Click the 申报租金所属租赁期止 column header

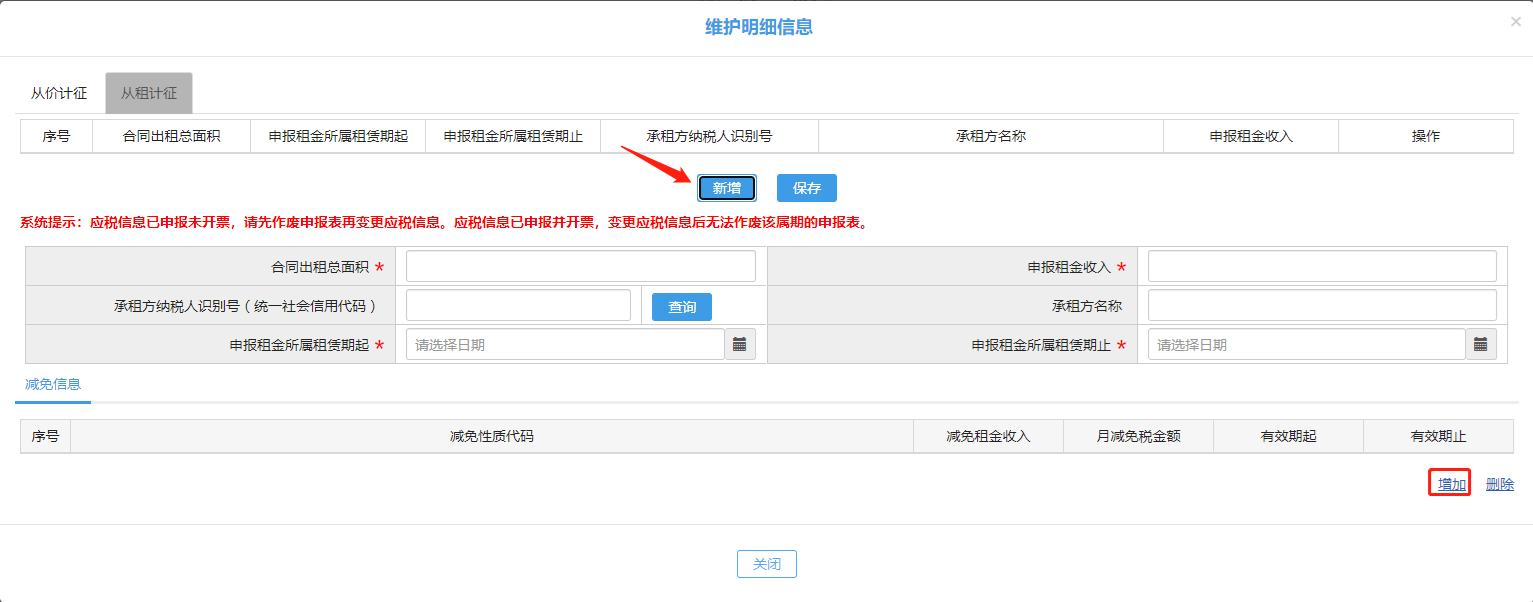[x=513, y=136]
